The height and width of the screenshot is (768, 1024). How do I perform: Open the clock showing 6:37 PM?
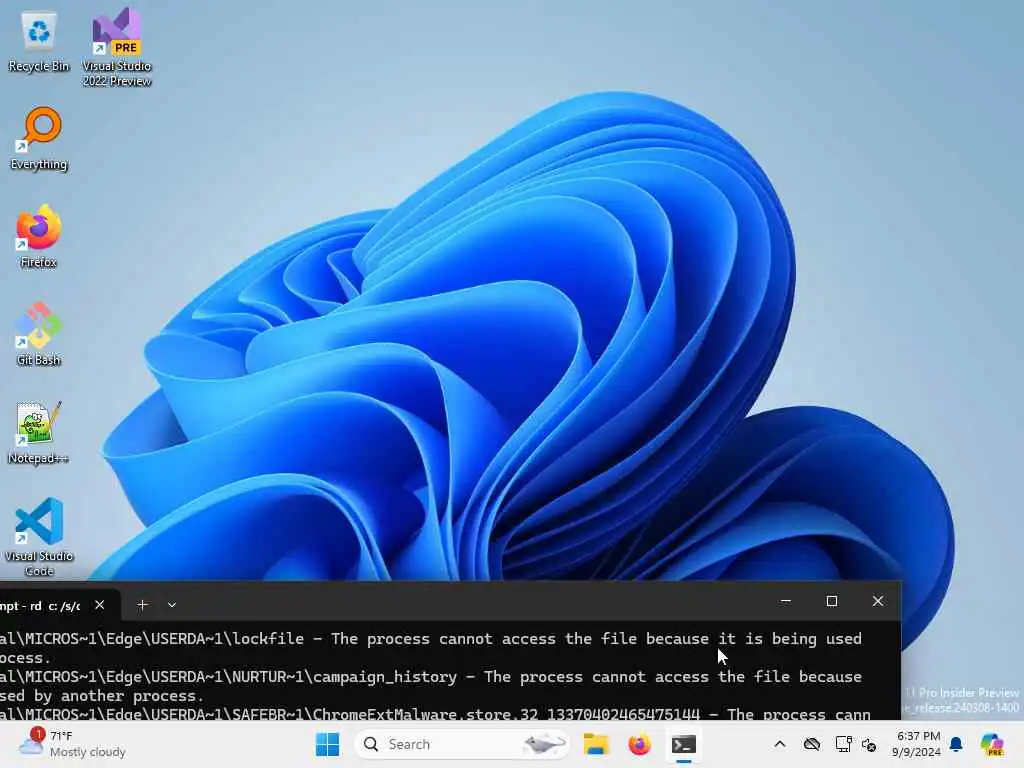(916, 744)
